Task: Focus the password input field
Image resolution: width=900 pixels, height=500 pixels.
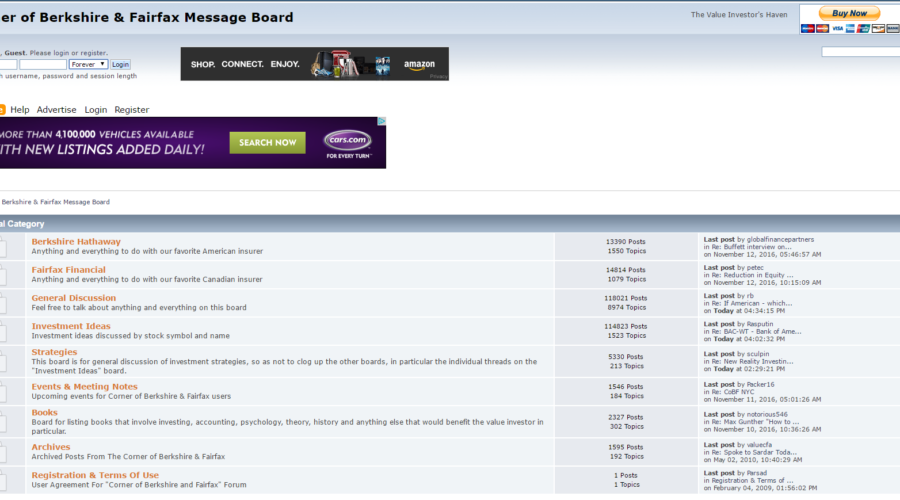Action: tap(42, 64)
